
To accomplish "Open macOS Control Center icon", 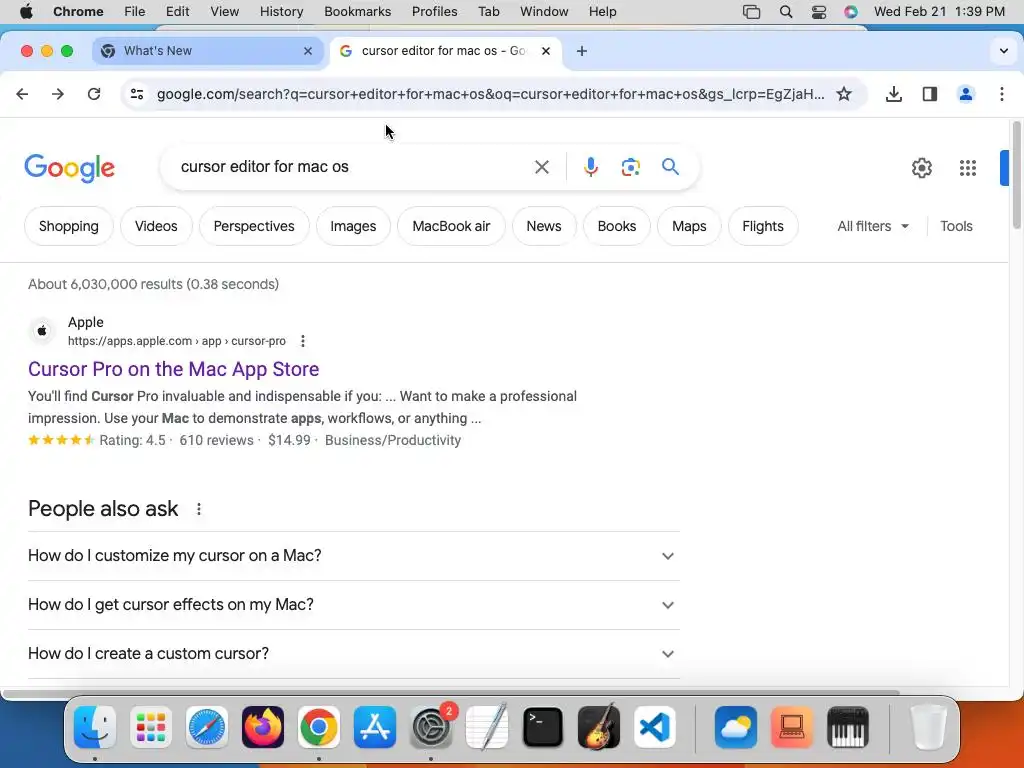I will [x=818, y=12].
